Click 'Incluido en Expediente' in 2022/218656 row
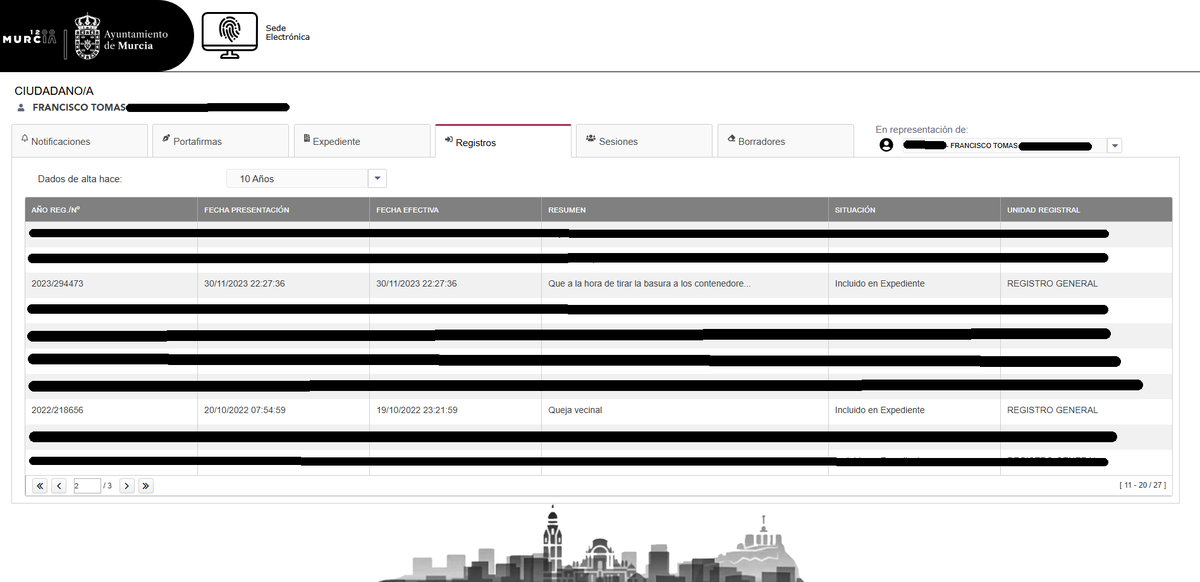The width and height of the screenshot is (1200, 582). (880, 410)
